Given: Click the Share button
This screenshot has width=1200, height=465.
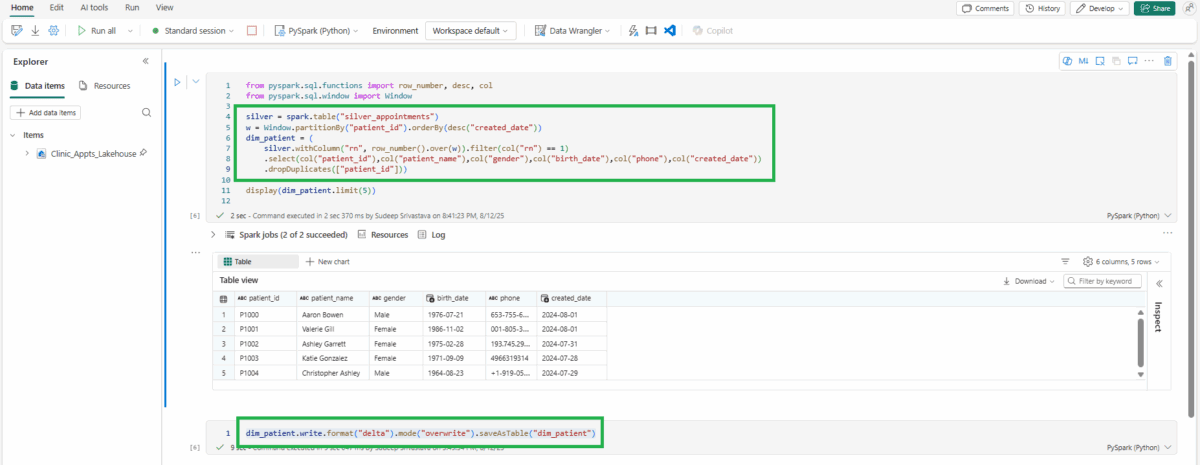Looking at the screenshot, I should pos(1154,8).
